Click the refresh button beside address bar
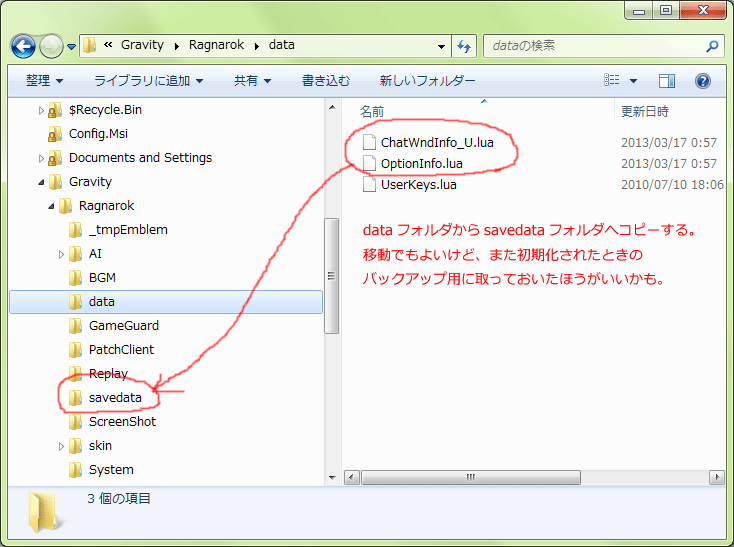This screenshot has height=547, width=734. 464,46
